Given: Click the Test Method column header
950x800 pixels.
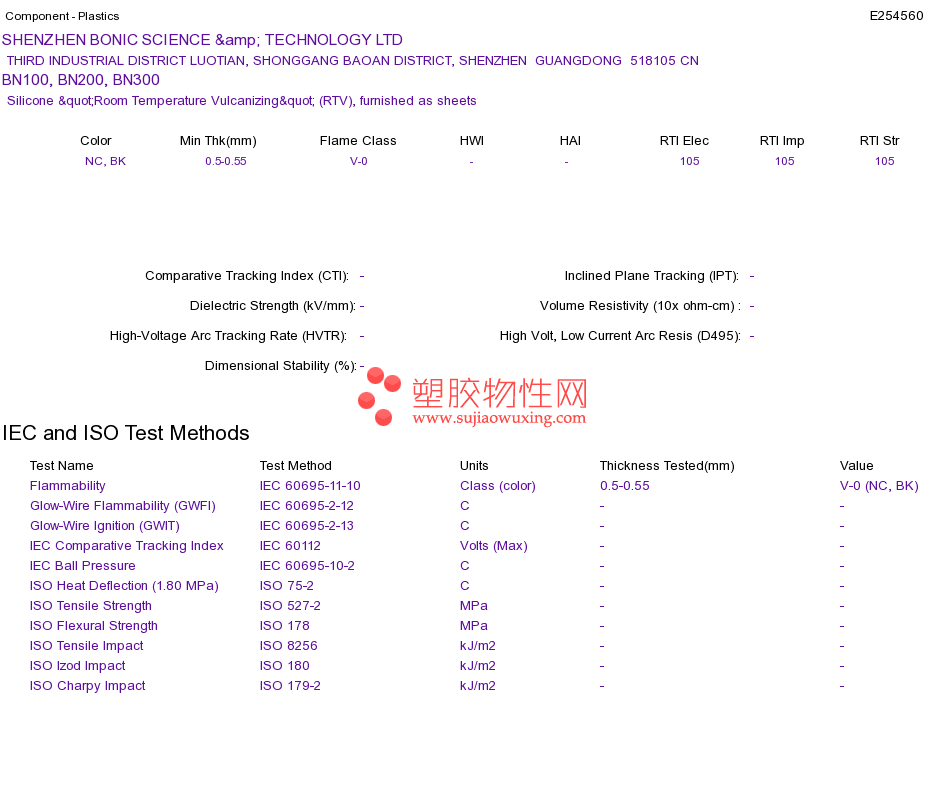Looking at the screenshot, I should click(296, 465).
